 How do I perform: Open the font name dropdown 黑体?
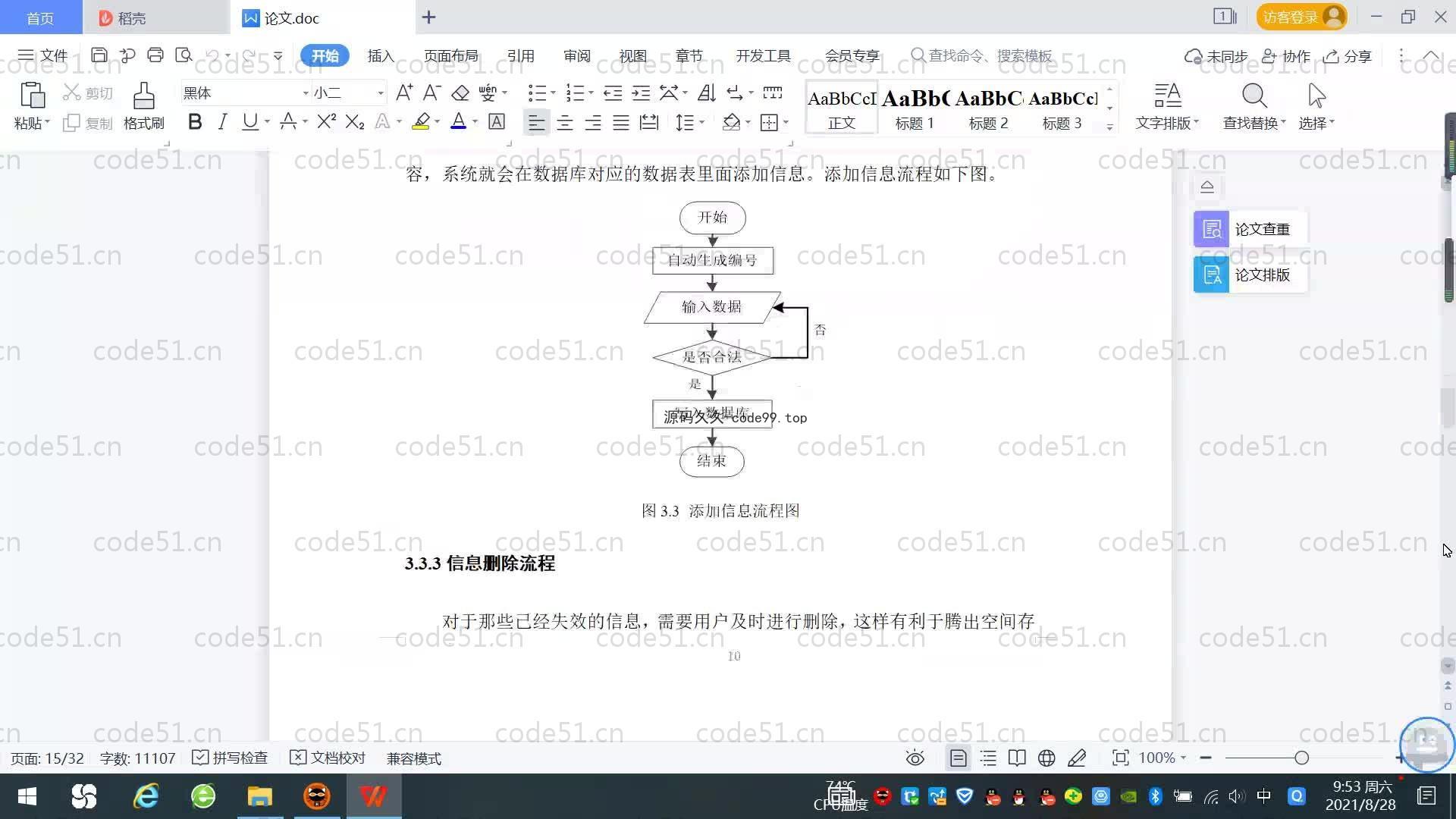tap(306, 93)
